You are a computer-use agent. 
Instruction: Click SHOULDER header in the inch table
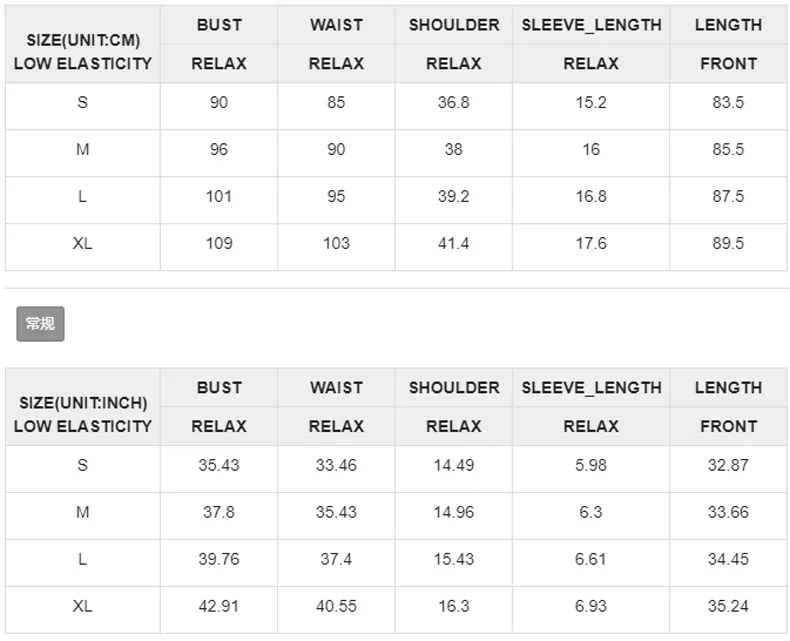pyautogui.click(x=454, y=388)
